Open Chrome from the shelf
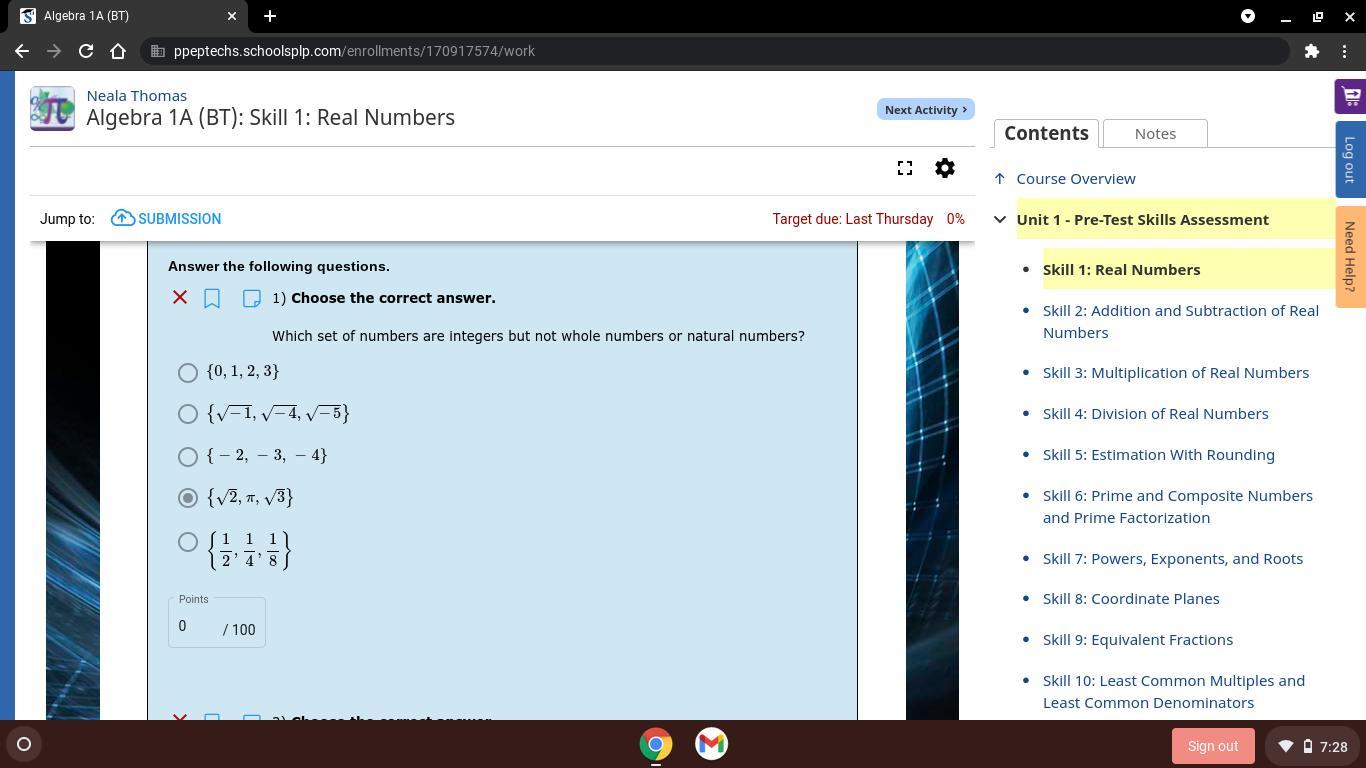This screenshot has width=1366, height=768. click(x=656, y=744)
